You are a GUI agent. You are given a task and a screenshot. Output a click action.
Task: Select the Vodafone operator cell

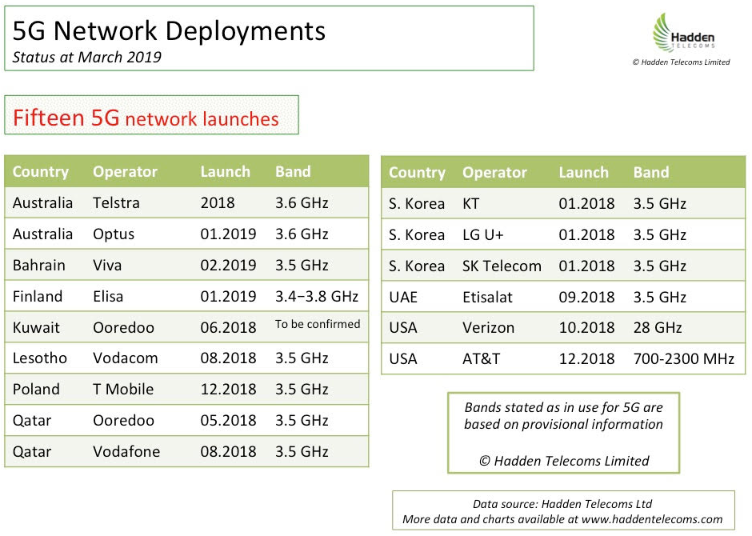pyautogui.click(x=126, y=451)
